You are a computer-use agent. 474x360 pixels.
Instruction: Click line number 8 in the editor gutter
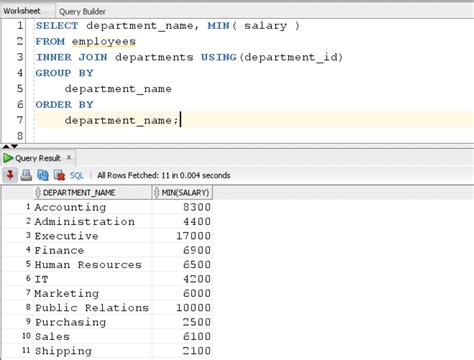(20, 136)
